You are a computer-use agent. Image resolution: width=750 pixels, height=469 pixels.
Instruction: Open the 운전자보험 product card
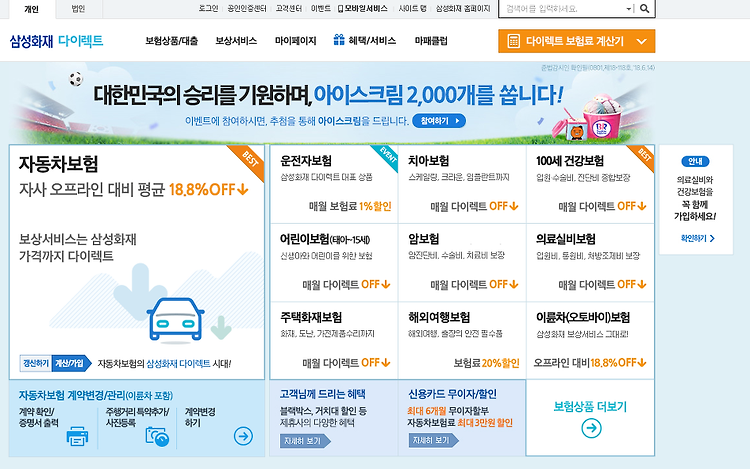click(x=334, y=184)
